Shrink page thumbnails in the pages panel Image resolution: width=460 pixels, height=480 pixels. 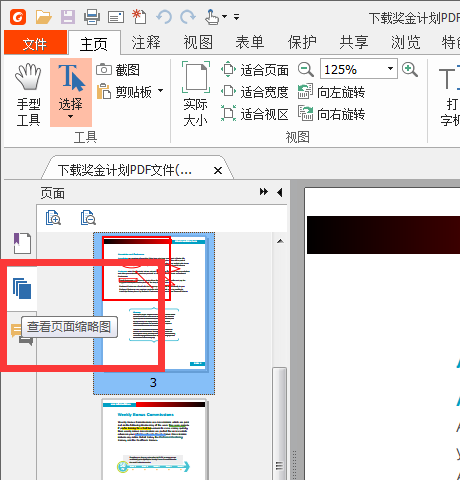click(x=88, y=218)
